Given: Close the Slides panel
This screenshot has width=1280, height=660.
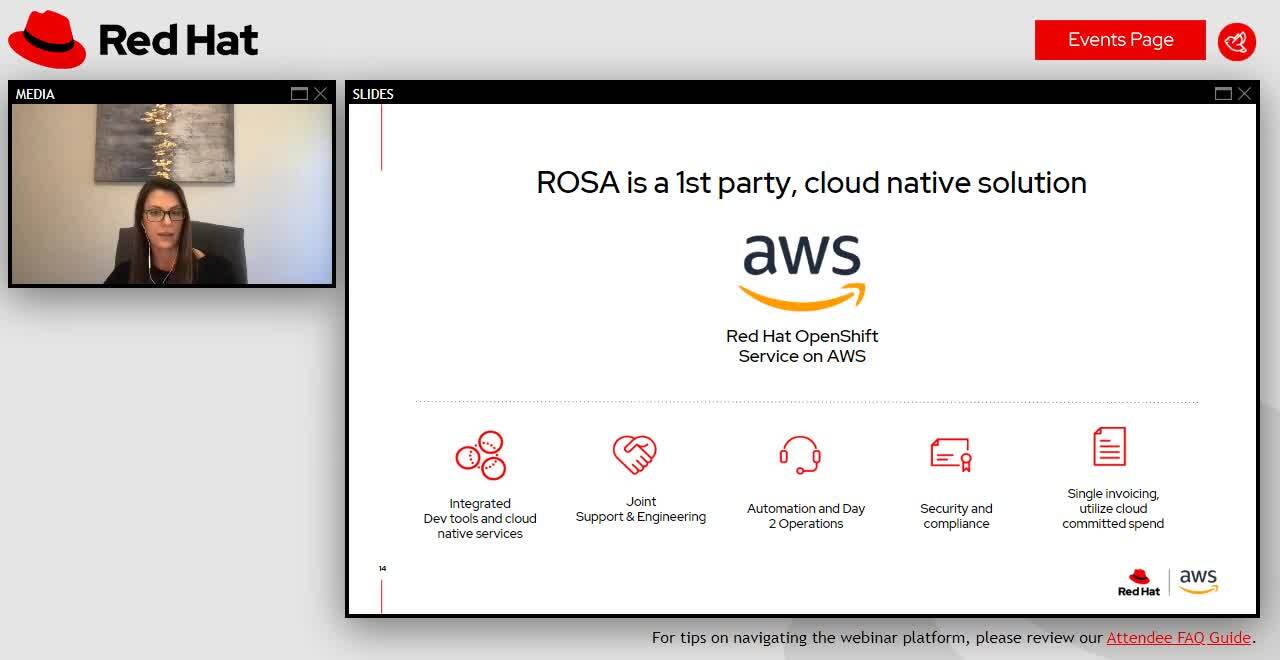Looking at the screenshot, I should coord(1244,94).
